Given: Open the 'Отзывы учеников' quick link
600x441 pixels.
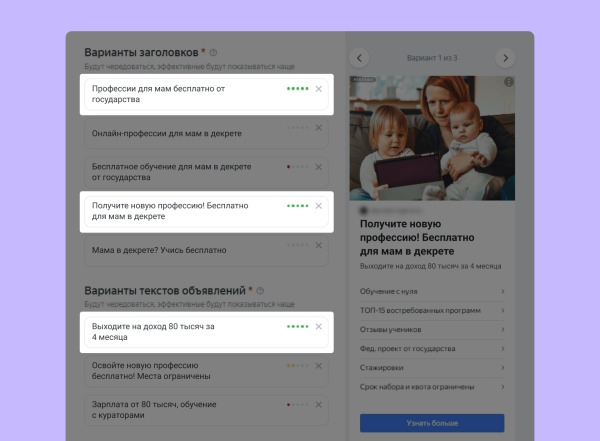Looking at the screenshot, I should click(x=431, y=329).
